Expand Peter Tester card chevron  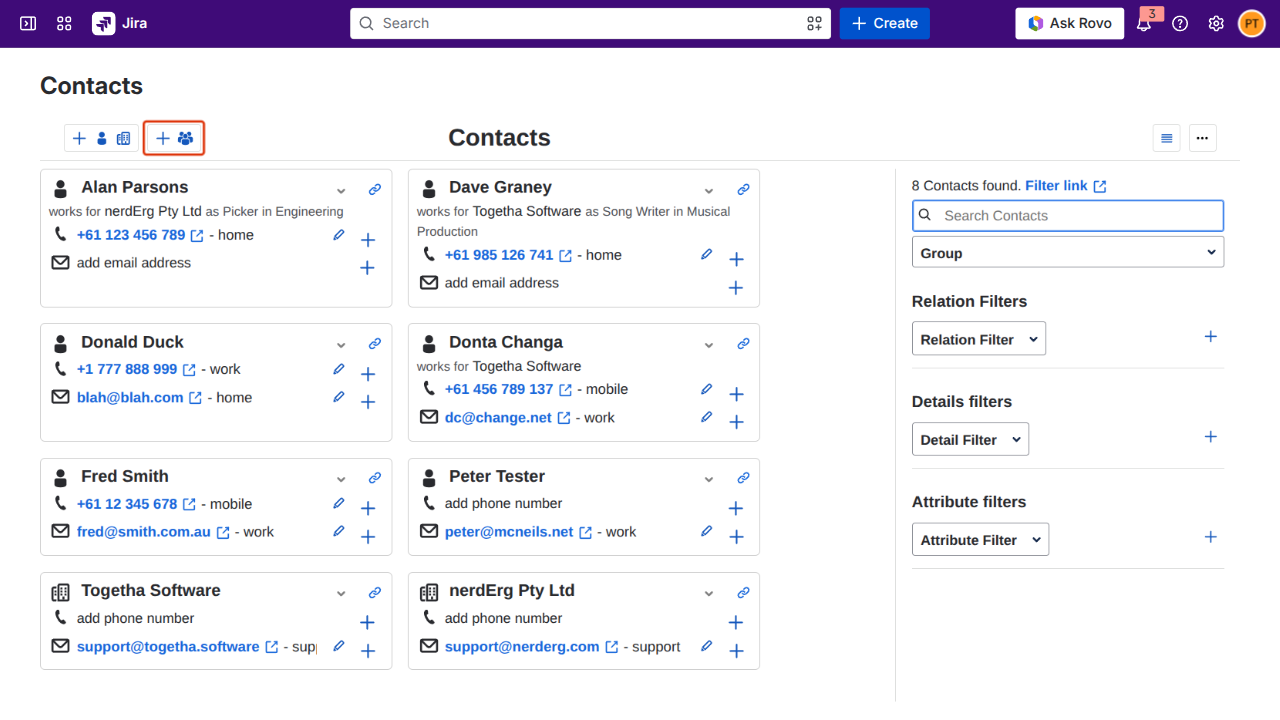pos(709,480)
